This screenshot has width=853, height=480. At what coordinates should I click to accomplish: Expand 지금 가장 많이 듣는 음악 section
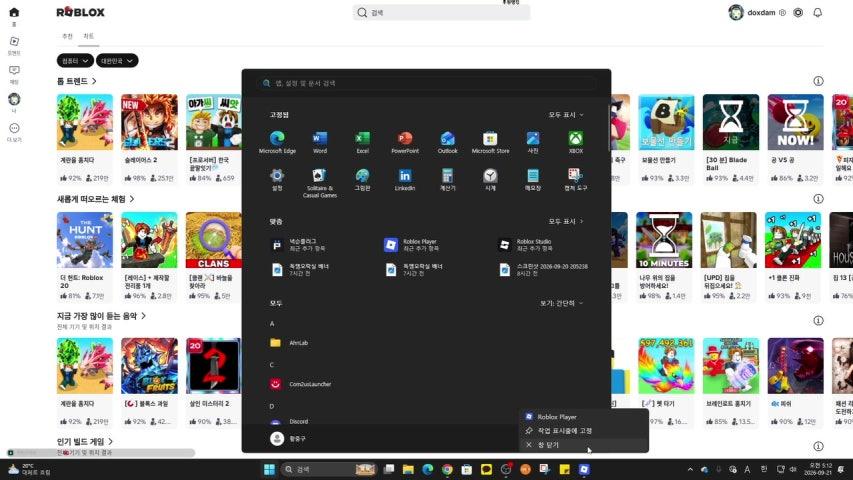pyautogui.click(x=101, y=316)
